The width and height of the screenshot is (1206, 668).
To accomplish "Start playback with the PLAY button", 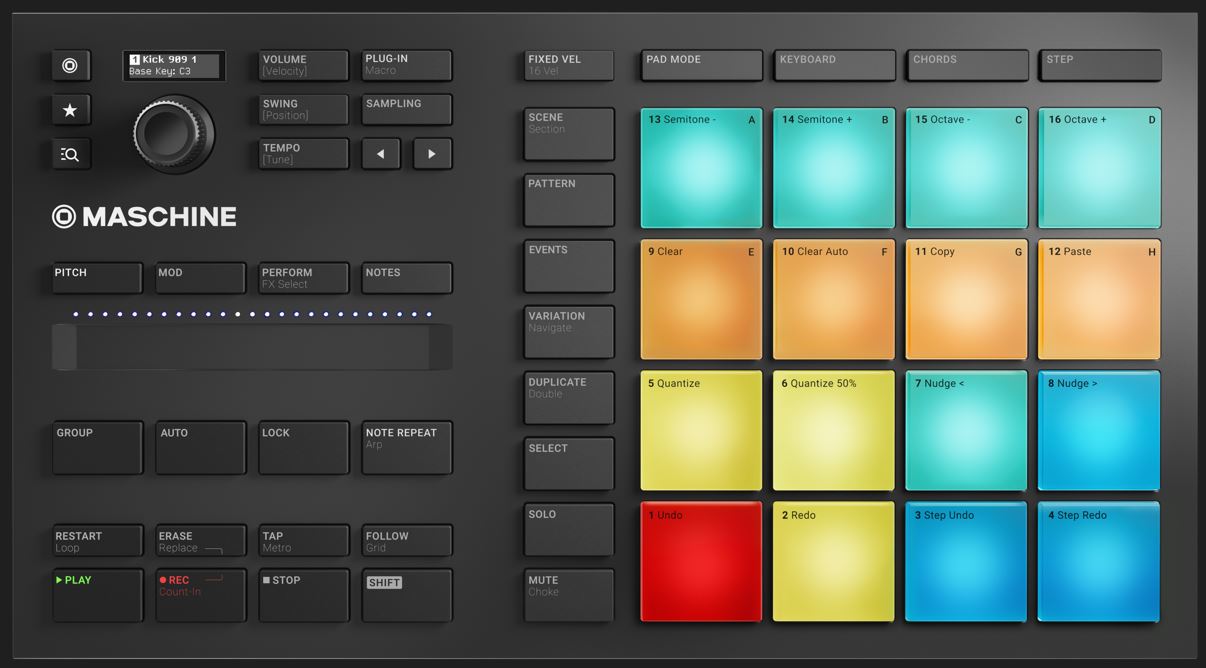I will coord(97,595).
